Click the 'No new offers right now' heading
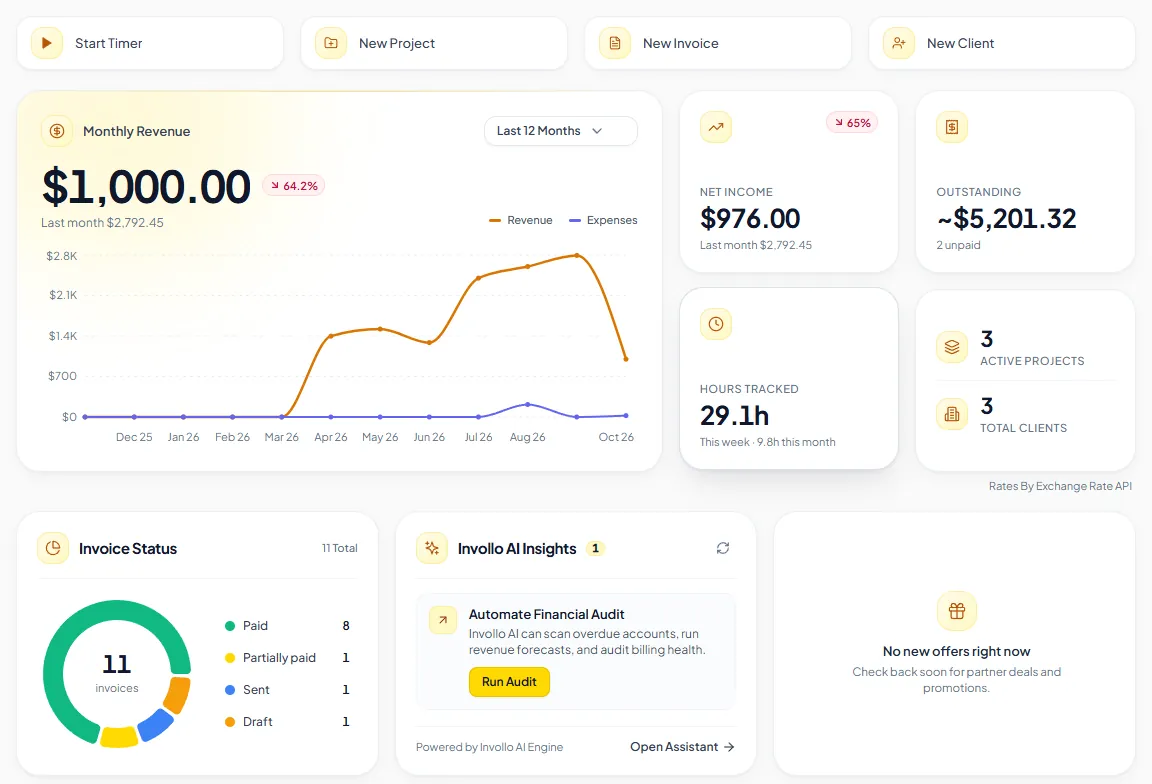 (957, 651)
